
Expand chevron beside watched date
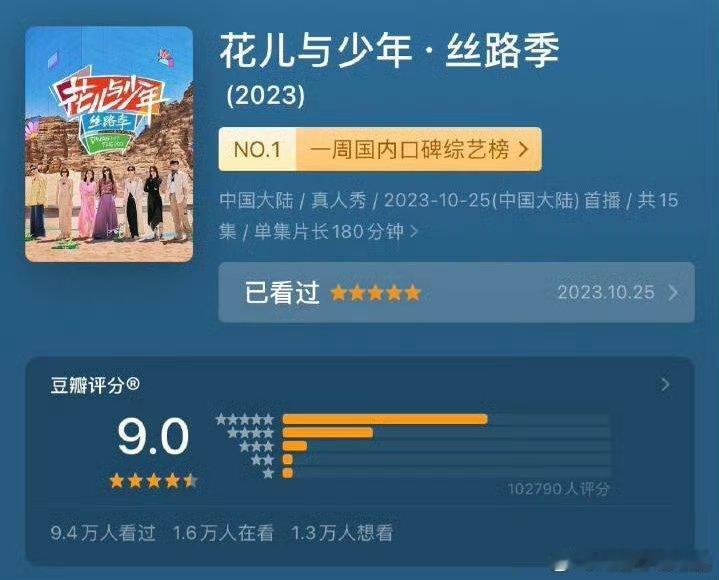point(673,293)
